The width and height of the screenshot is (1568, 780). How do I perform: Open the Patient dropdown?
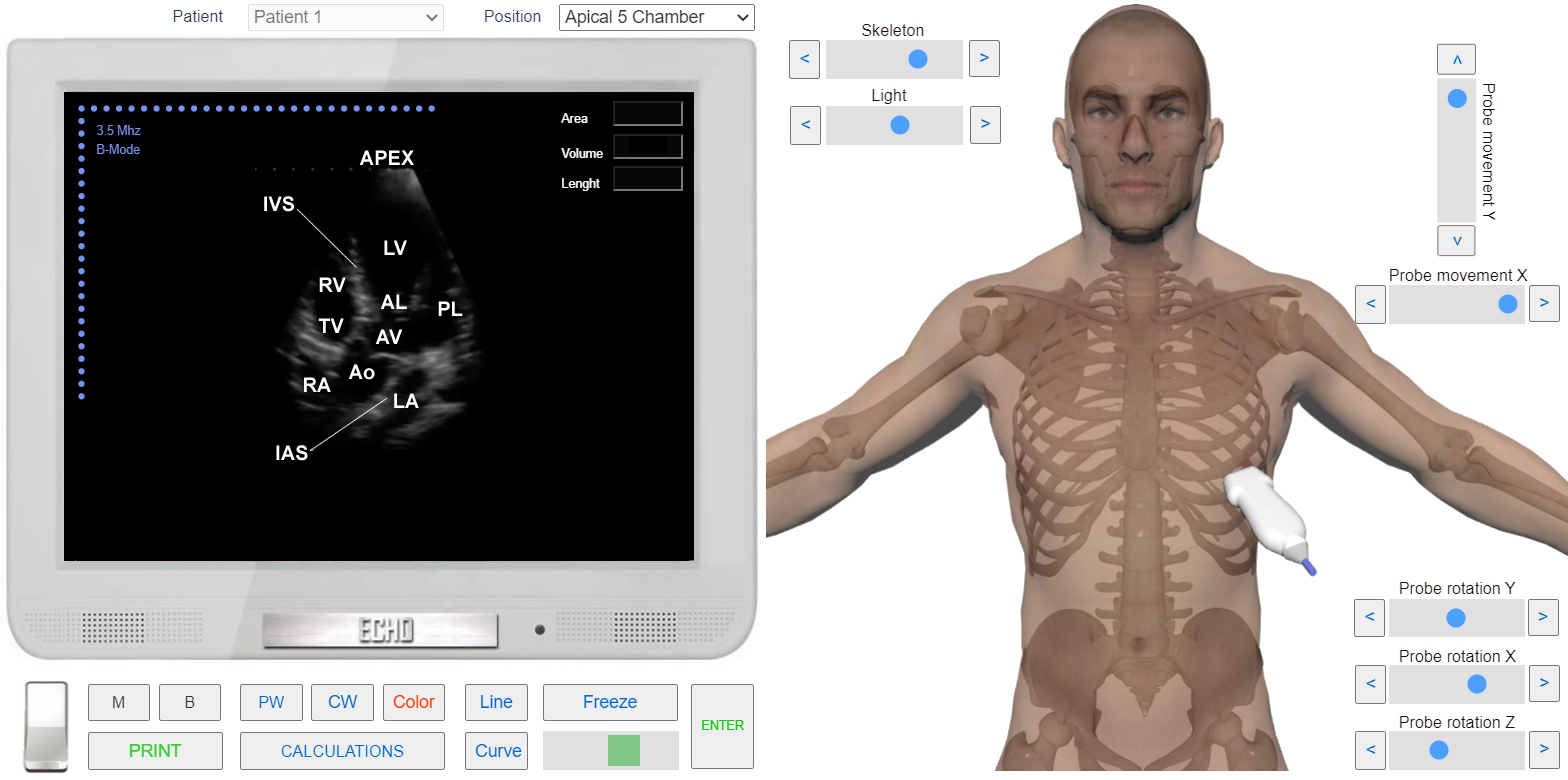[x=346, y=17]
